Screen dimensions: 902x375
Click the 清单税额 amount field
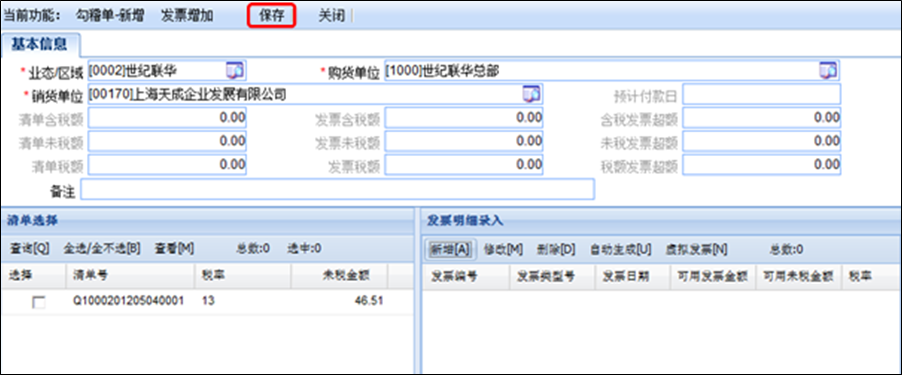pos(167,165)
